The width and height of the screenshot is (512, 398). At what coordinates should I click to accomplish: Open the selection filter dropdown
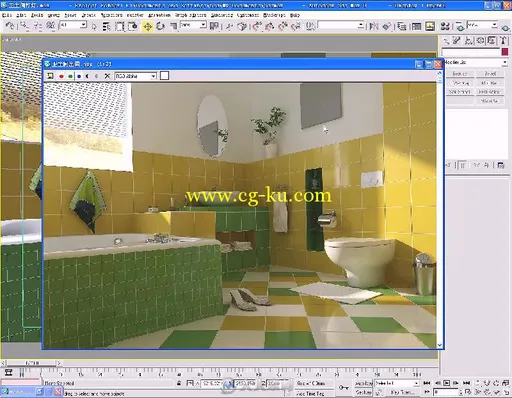click(73, 25)
